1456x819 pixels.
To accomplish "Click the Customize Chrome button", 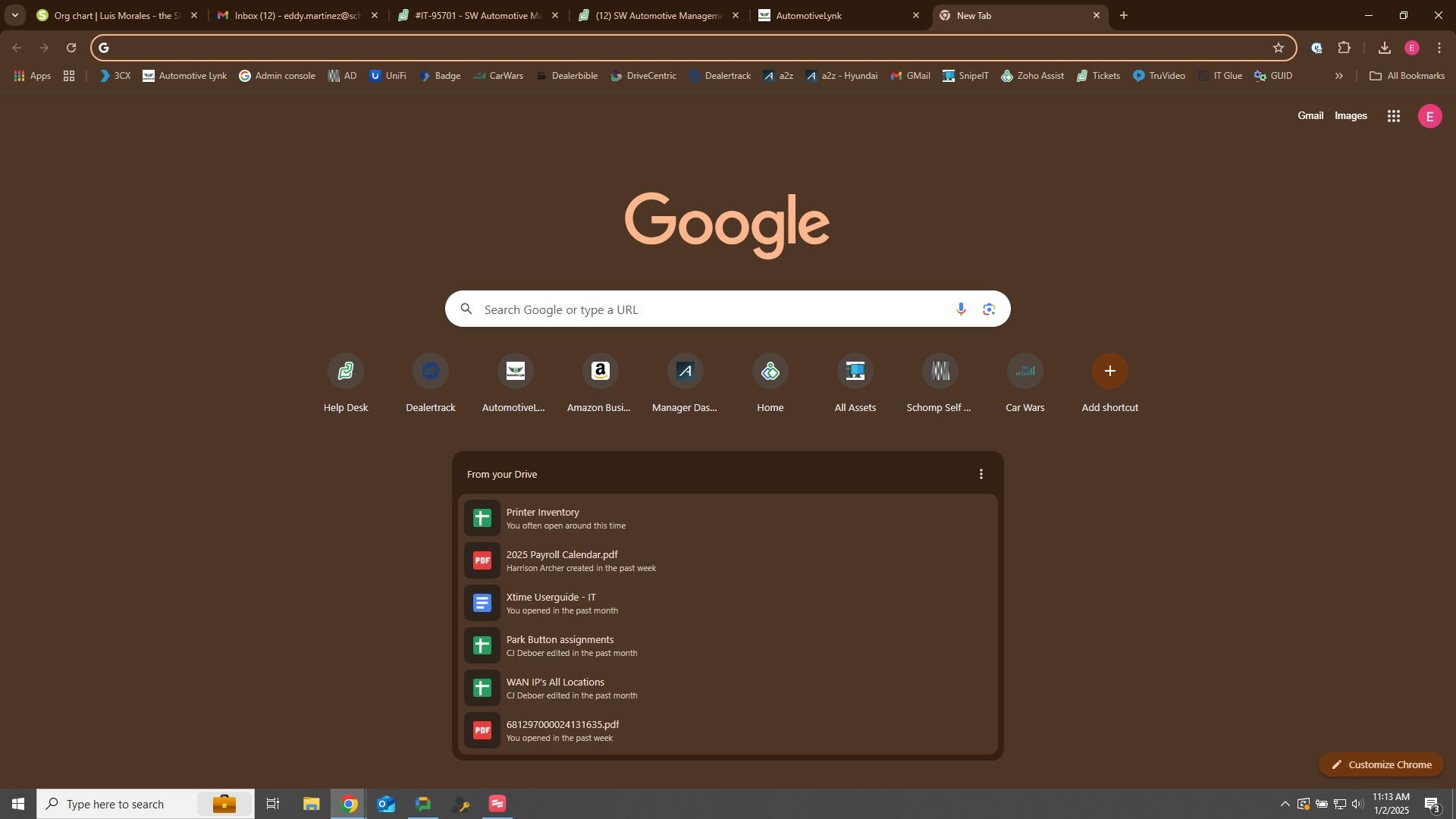I will pyautogui.click(x=1381, y=764).
